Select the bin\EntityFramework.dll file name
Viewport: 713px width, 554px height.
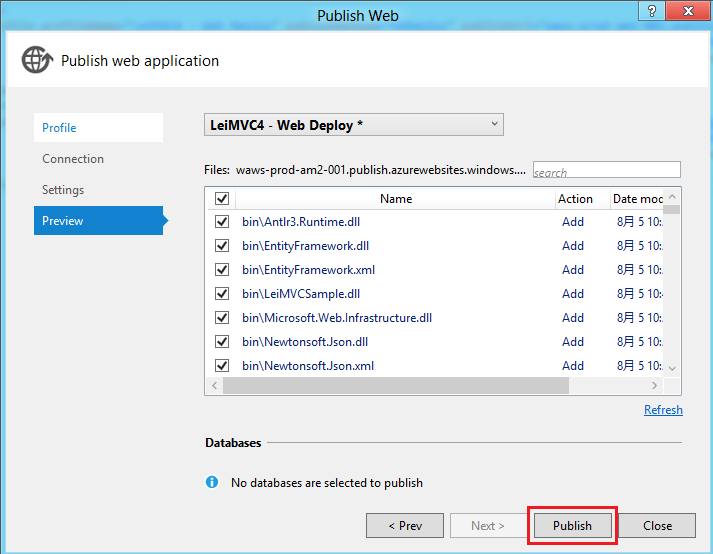tap(306, 246)
